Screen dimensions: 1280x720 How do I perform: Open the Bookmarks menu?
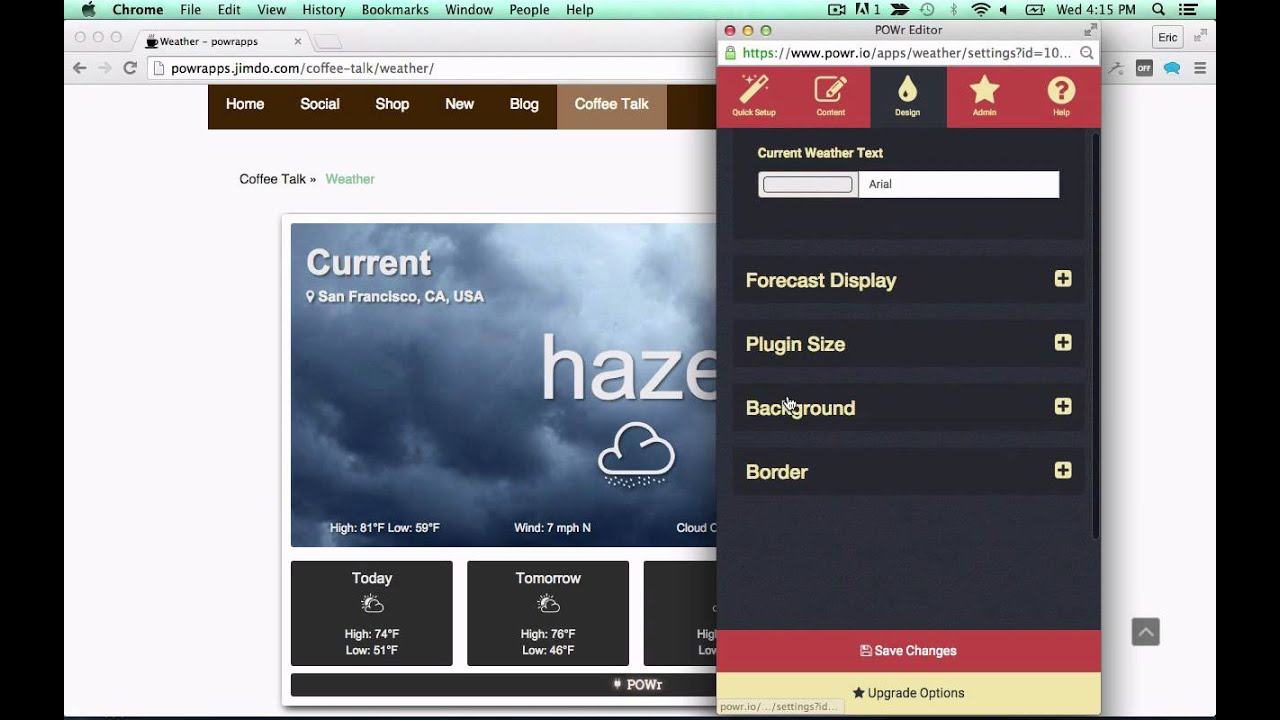393,10
